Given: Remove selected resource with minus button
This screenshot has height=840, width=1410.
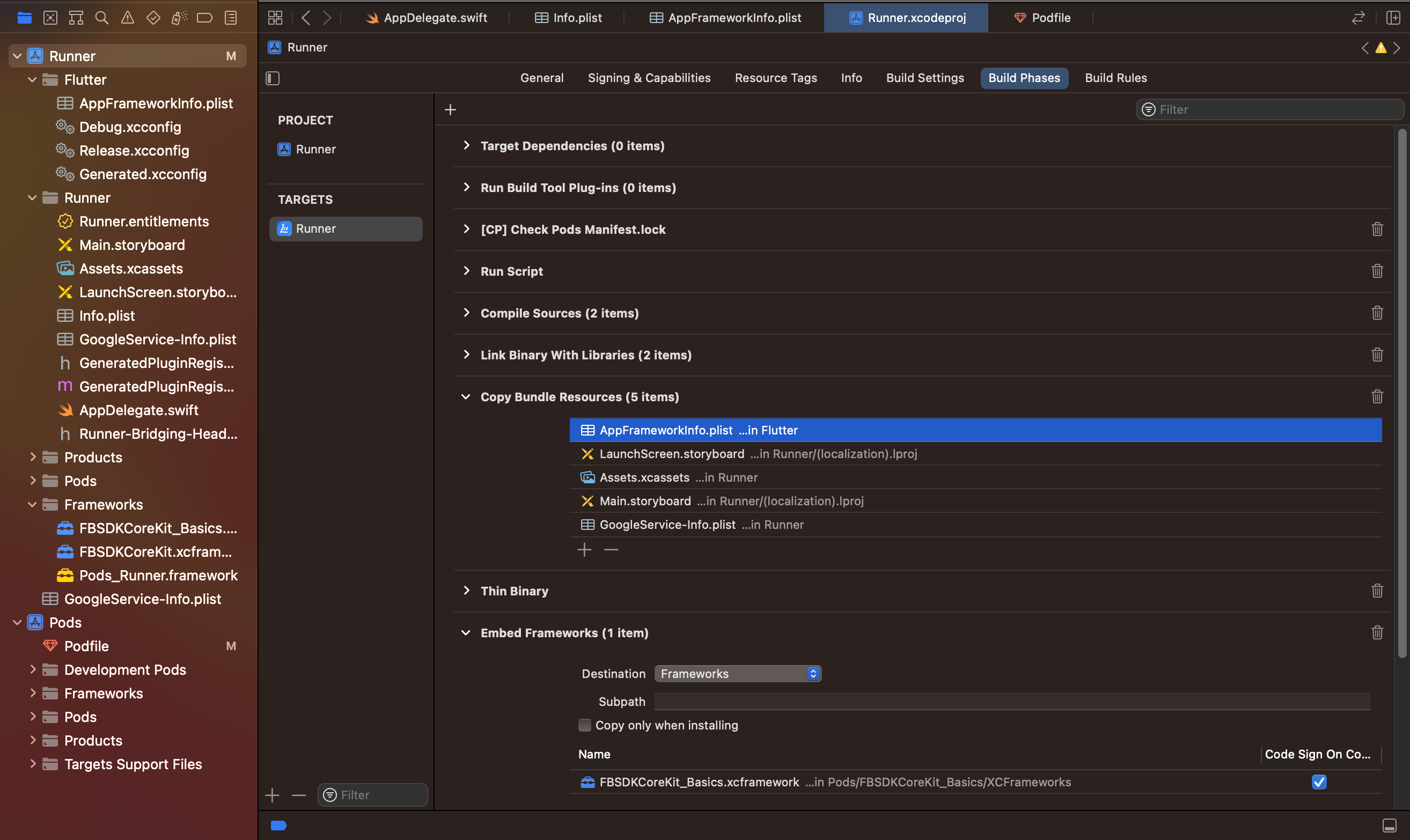Looking at the screenshot, I should click(611, 550).
